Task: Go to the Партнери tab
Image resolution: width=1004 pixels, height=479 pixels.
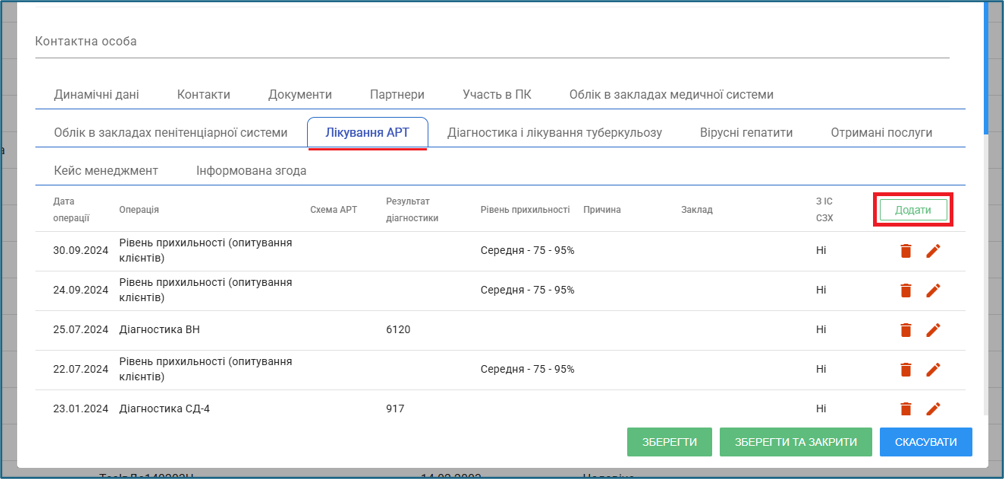Action: 397,95
